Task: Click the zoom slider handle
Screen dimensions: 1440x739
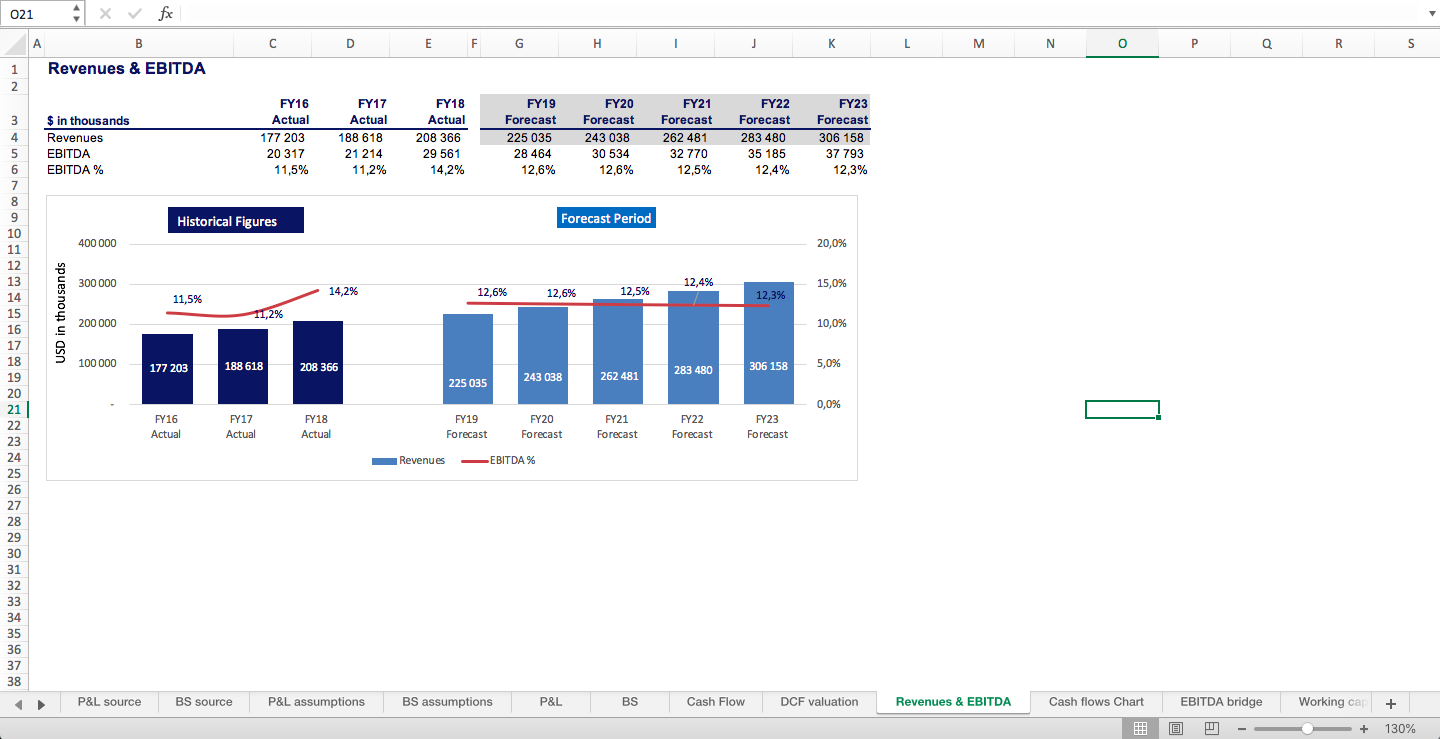Action: click(1305, 728)
